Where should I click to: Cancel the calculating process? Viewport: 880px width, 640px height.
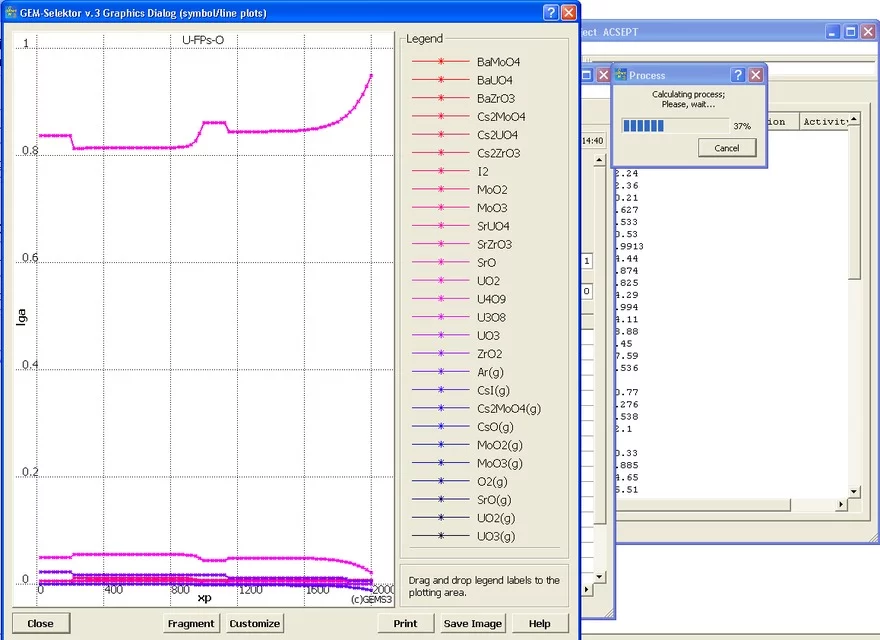pos(727,148)
